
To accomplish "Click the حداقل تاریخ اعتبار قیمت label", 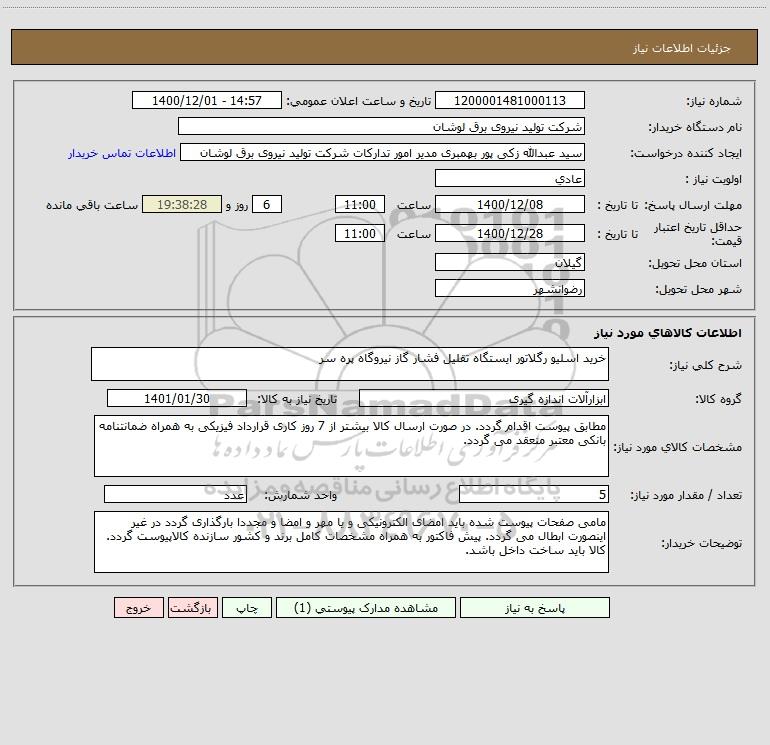I will coord(697,234).
